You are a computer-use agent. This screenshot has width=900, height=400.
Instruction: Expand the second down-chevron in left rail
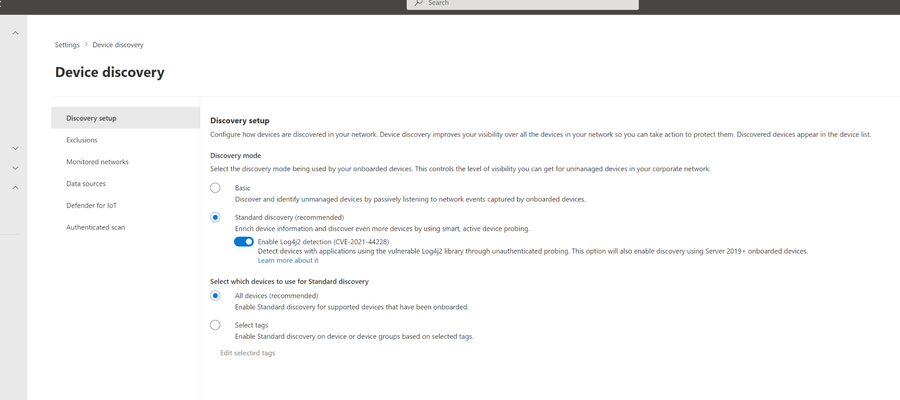point(15,168)
